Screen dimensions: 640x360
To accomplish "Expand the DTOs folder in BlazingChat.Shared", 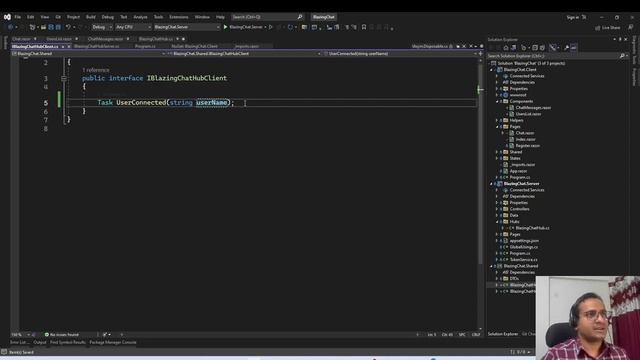I will (x=497, y=279).
